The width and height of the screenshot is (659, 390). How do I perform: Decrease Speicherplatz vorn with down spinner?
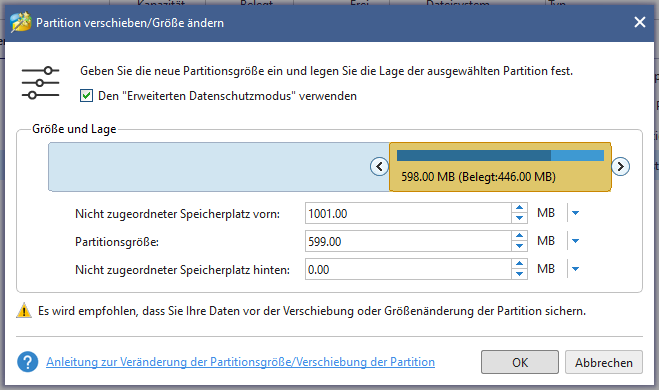coord(519,218)
